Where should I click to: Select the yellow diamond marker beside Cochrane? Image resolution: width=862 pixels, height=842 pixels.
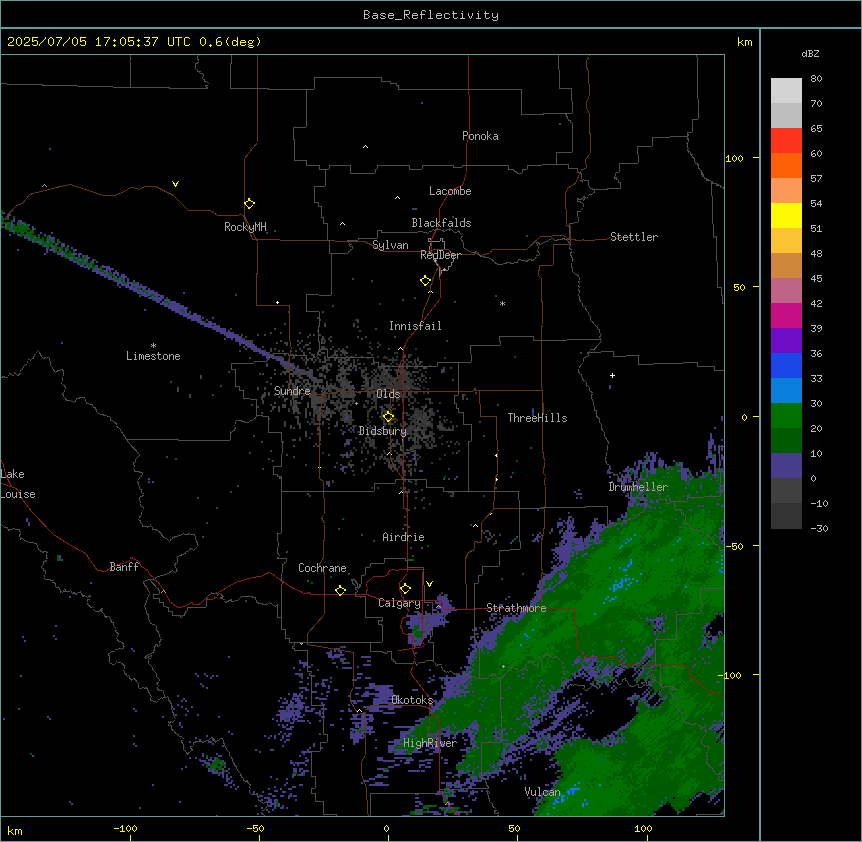(x=340, y=590)
